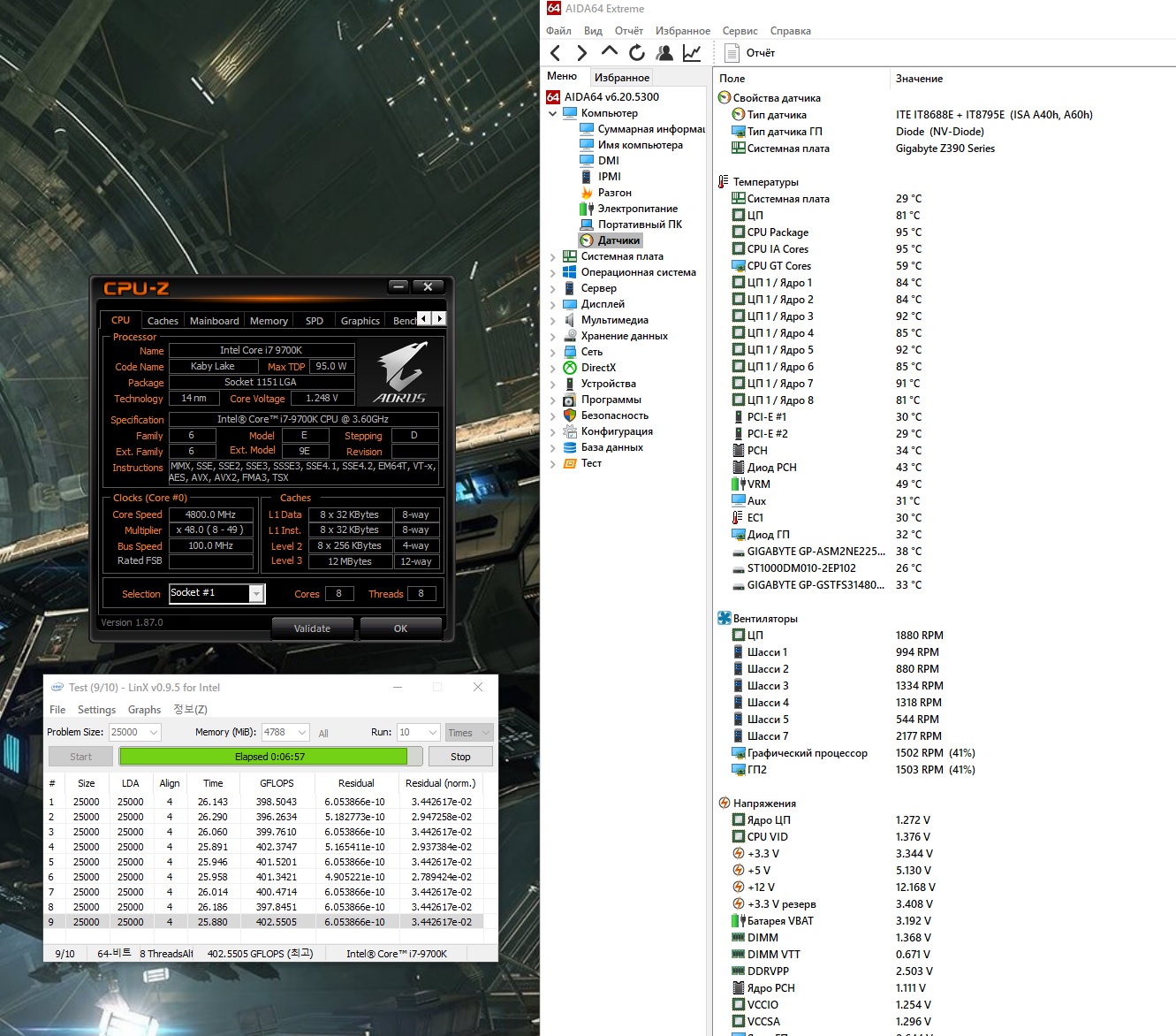Open LinX Settings menu
1176x1036 pixels.
pos(96,710)
